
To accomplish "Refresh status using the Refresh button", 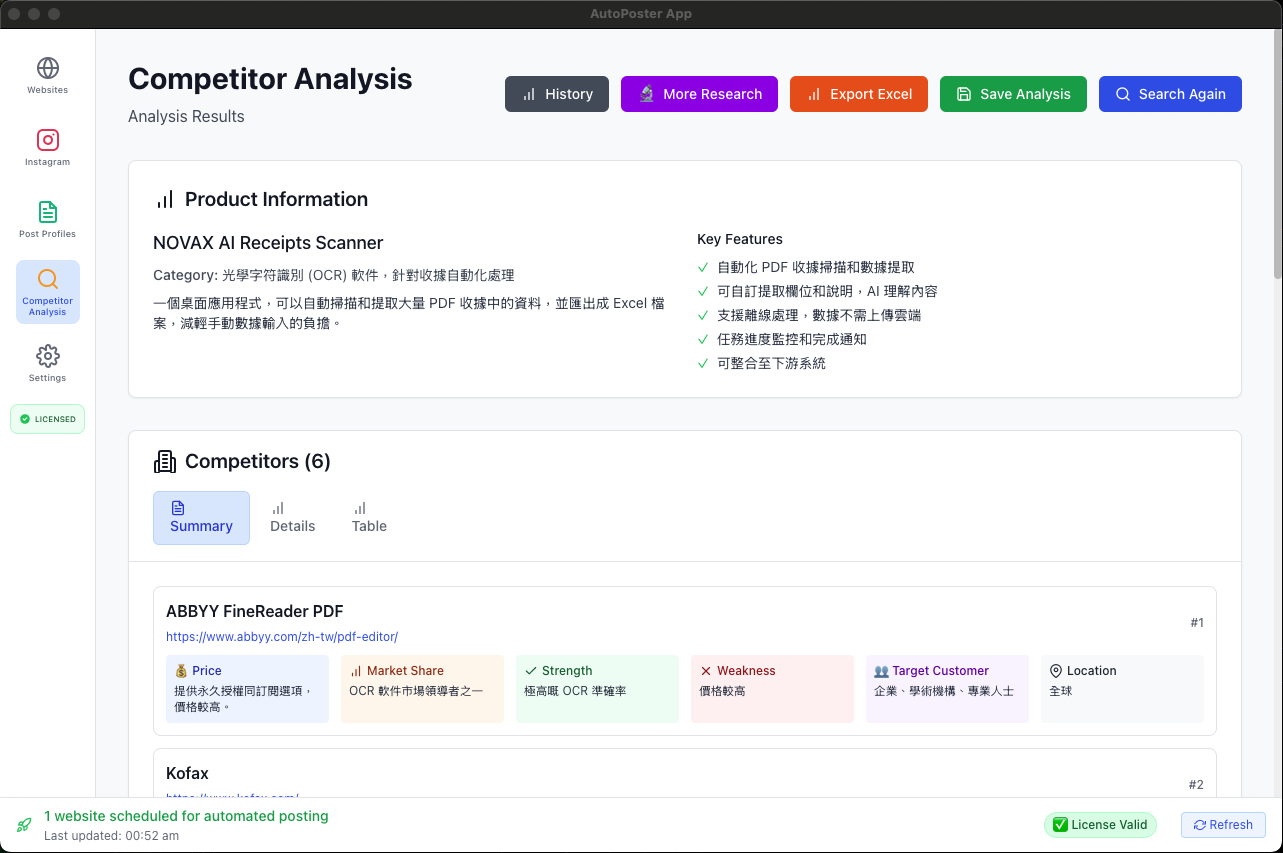I will [1222, 825].
